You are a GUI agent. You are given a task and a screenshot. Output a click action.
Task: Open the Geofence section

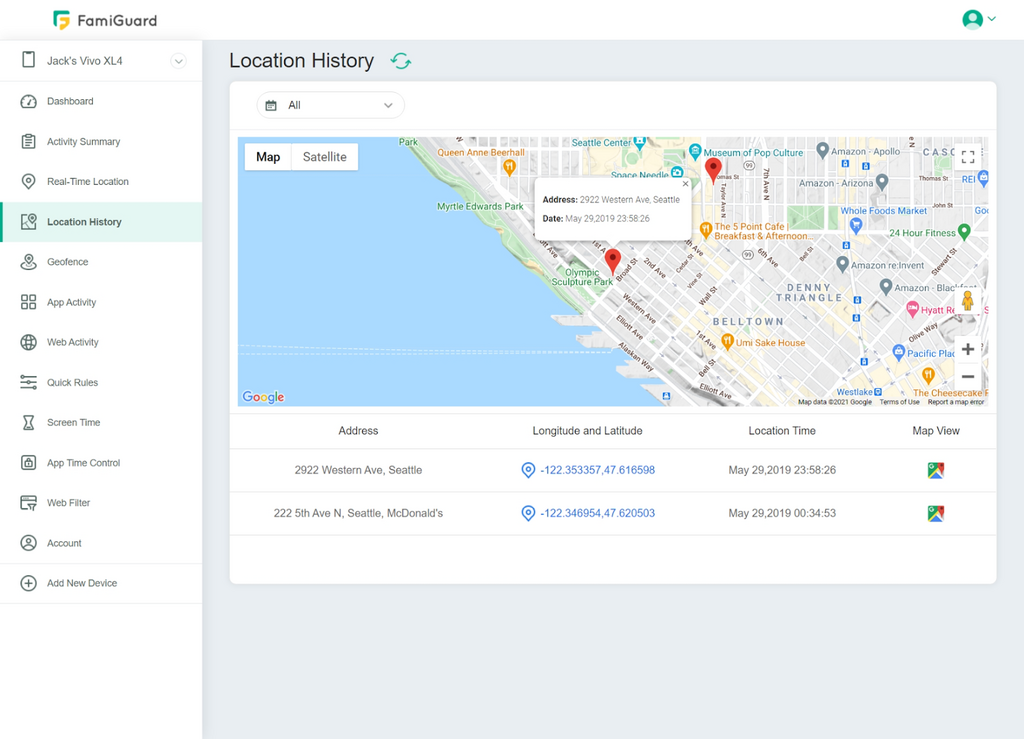click(x=67, y=262)
